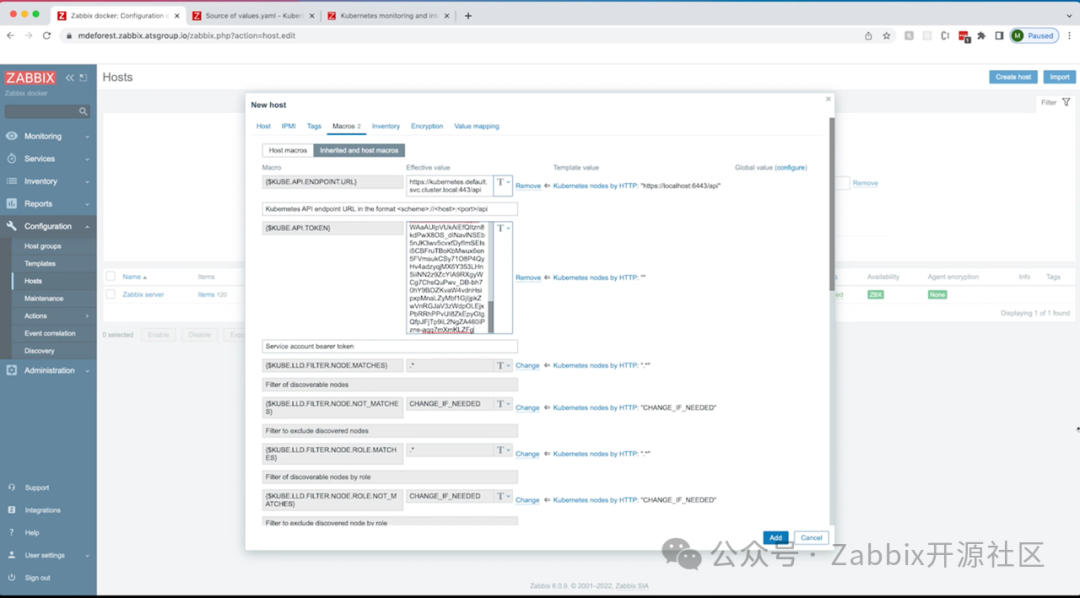This screenshot has width=1080, height=598.
Task: Click the sidebar hide icon beside the chevrons
Action: (83, 78)
